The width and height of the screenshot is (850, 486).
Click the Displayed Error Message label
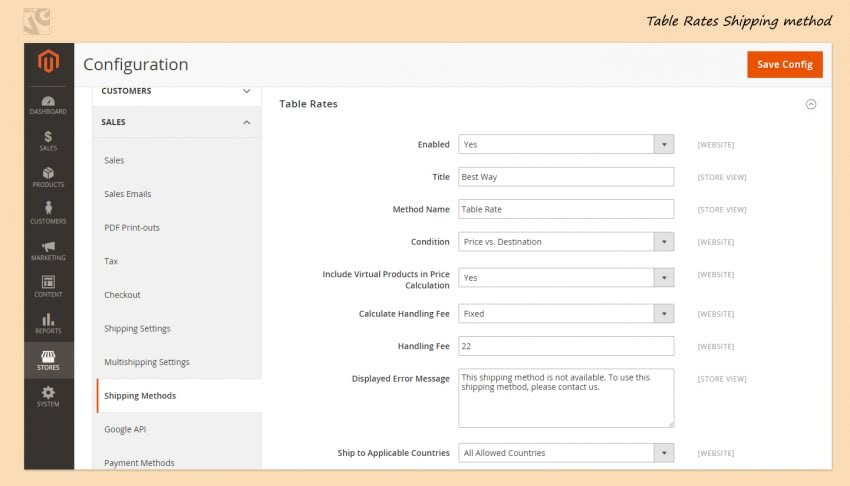click(x=401, y=379)
